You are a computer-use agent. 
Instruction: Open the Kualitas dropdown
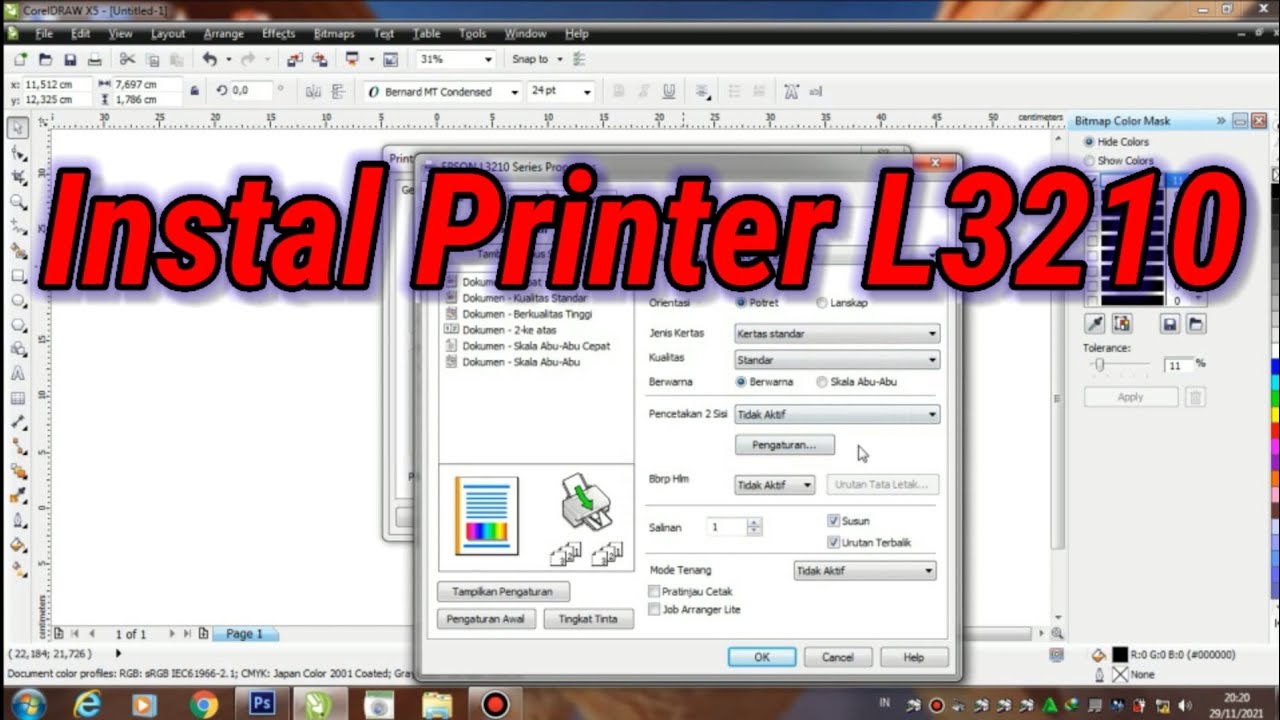pyautogui.click(x=837, y=359)
